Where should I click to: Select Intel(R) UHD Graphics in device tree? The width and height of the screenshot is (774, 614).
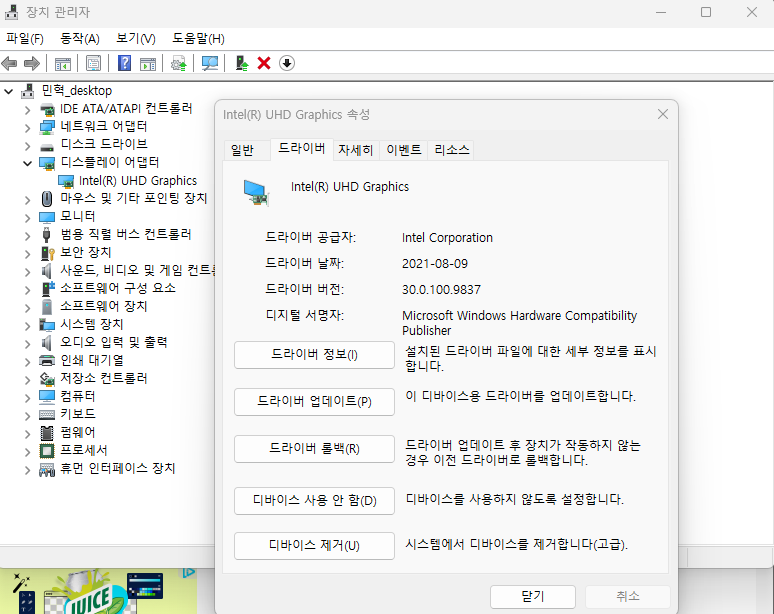[x=138, y=181]
